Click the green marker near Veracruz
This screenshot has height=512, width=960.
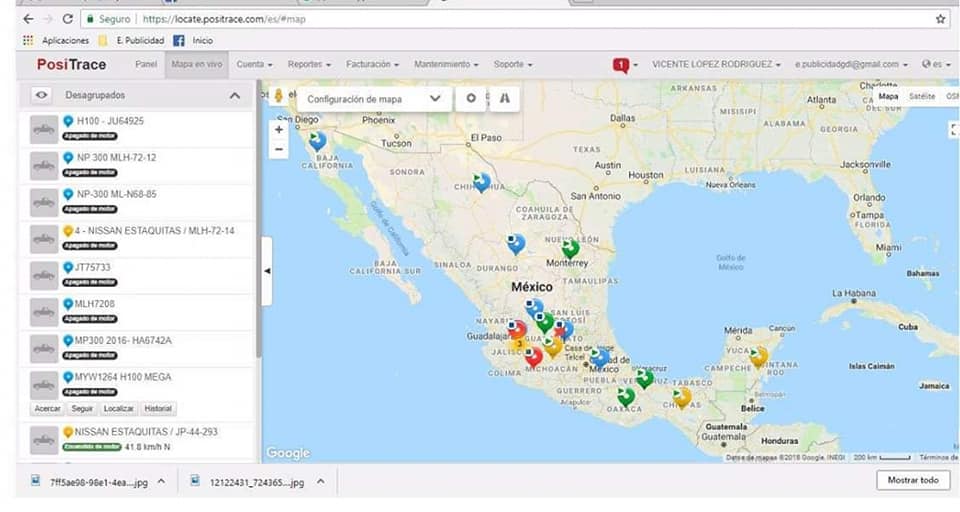click(x=644, y=378)
